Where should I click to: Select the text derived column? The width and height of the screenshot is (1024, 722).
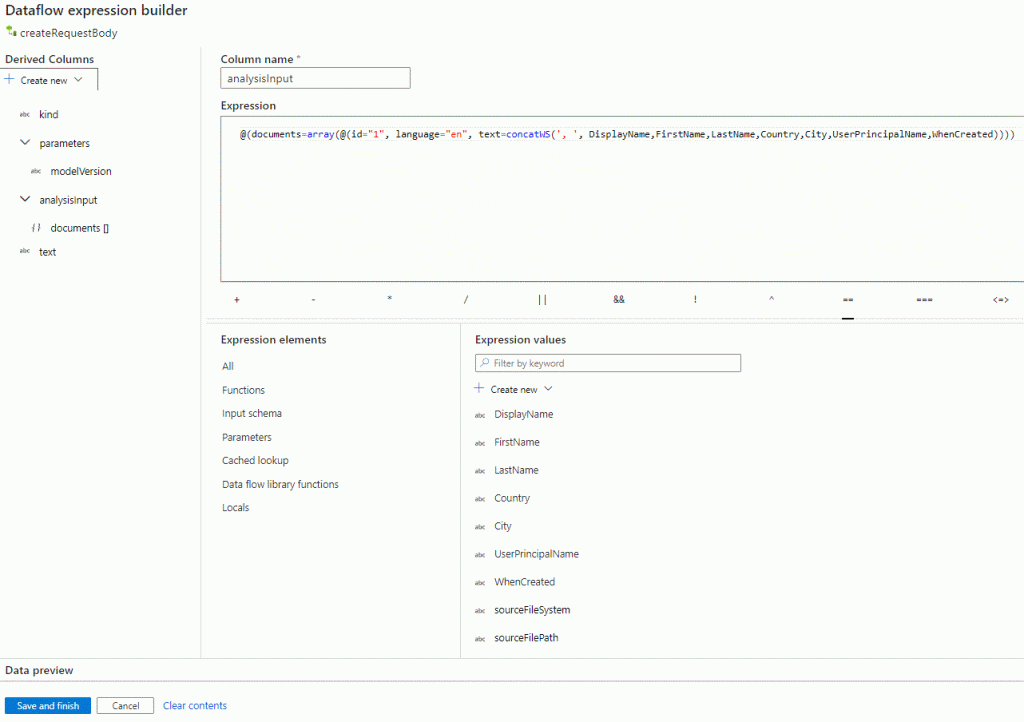tap(47, 252)
